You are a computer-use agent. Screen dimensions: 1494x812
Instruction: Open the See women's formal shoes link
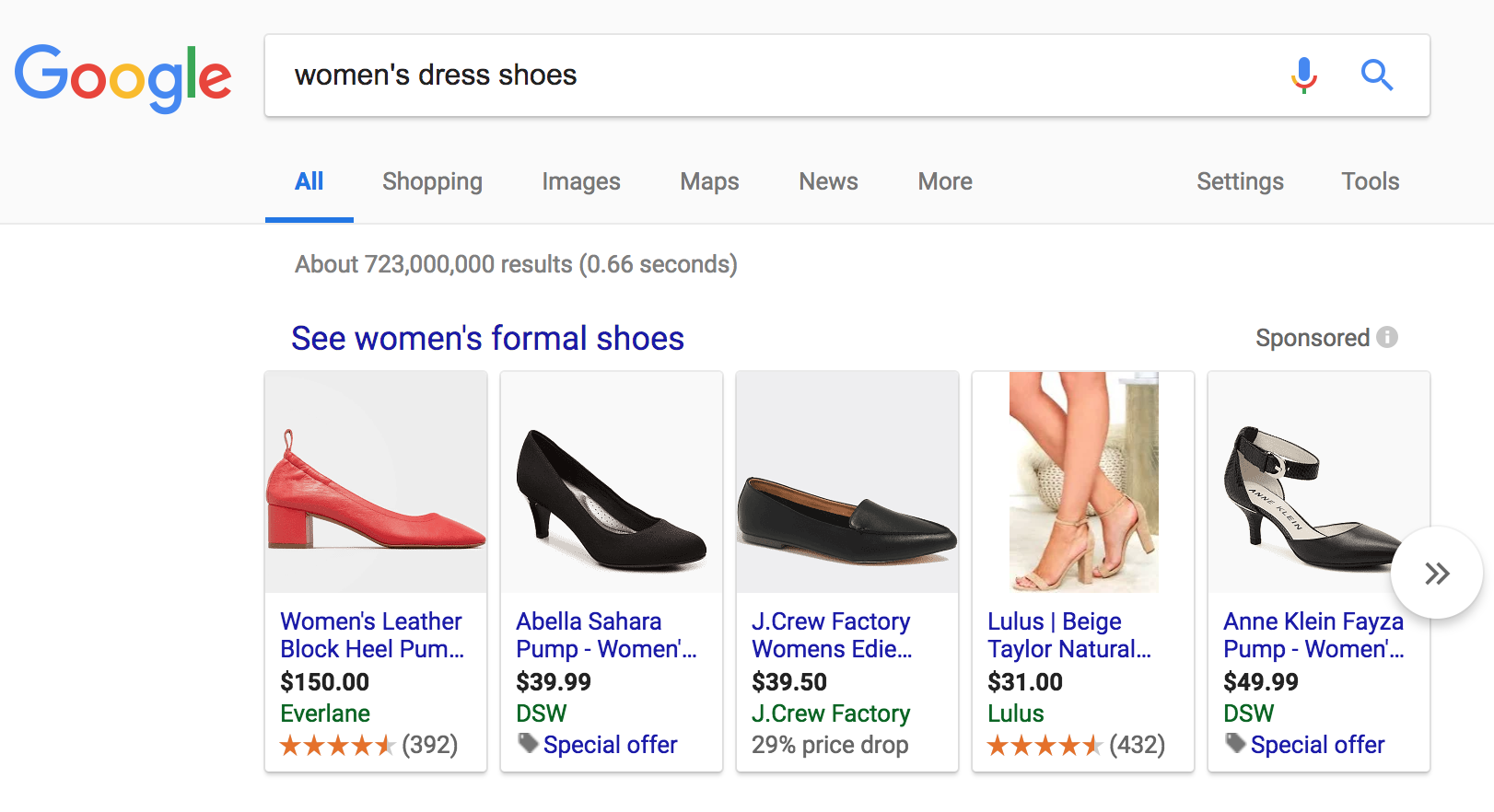(x=487, y=338)
